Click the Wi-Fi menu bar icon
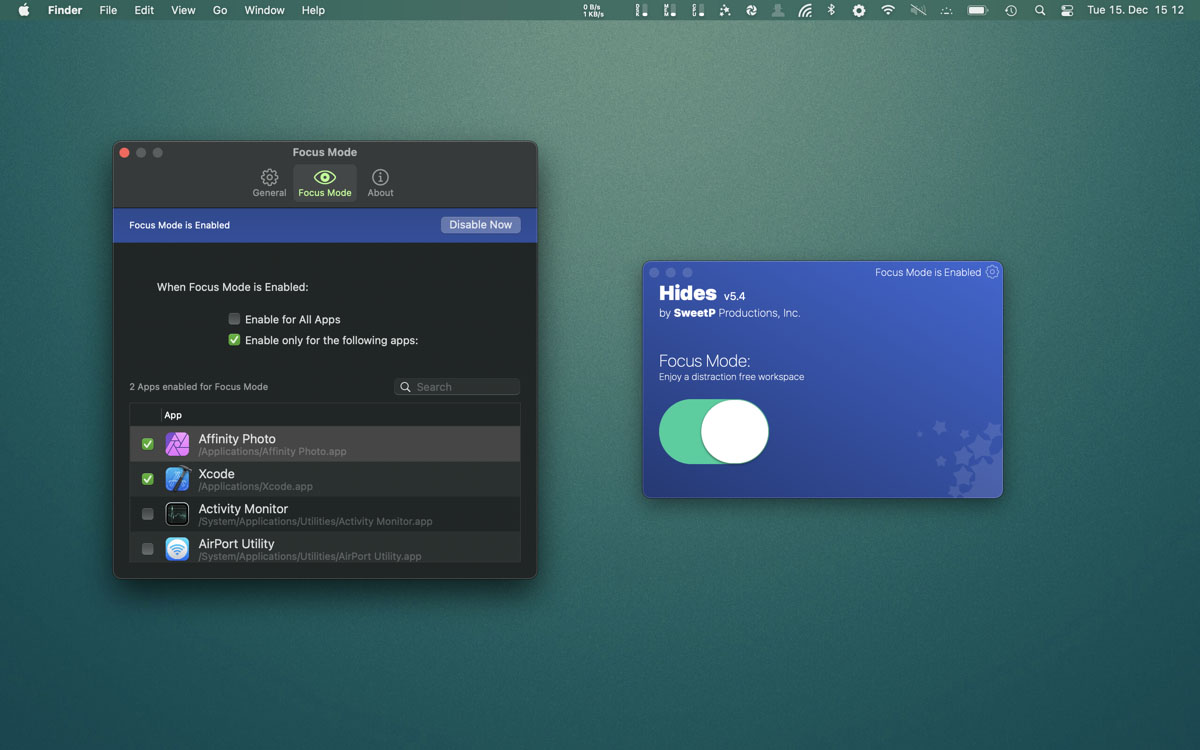The width and height of the screenshot is (1200, 750). [x=888, y=10]
